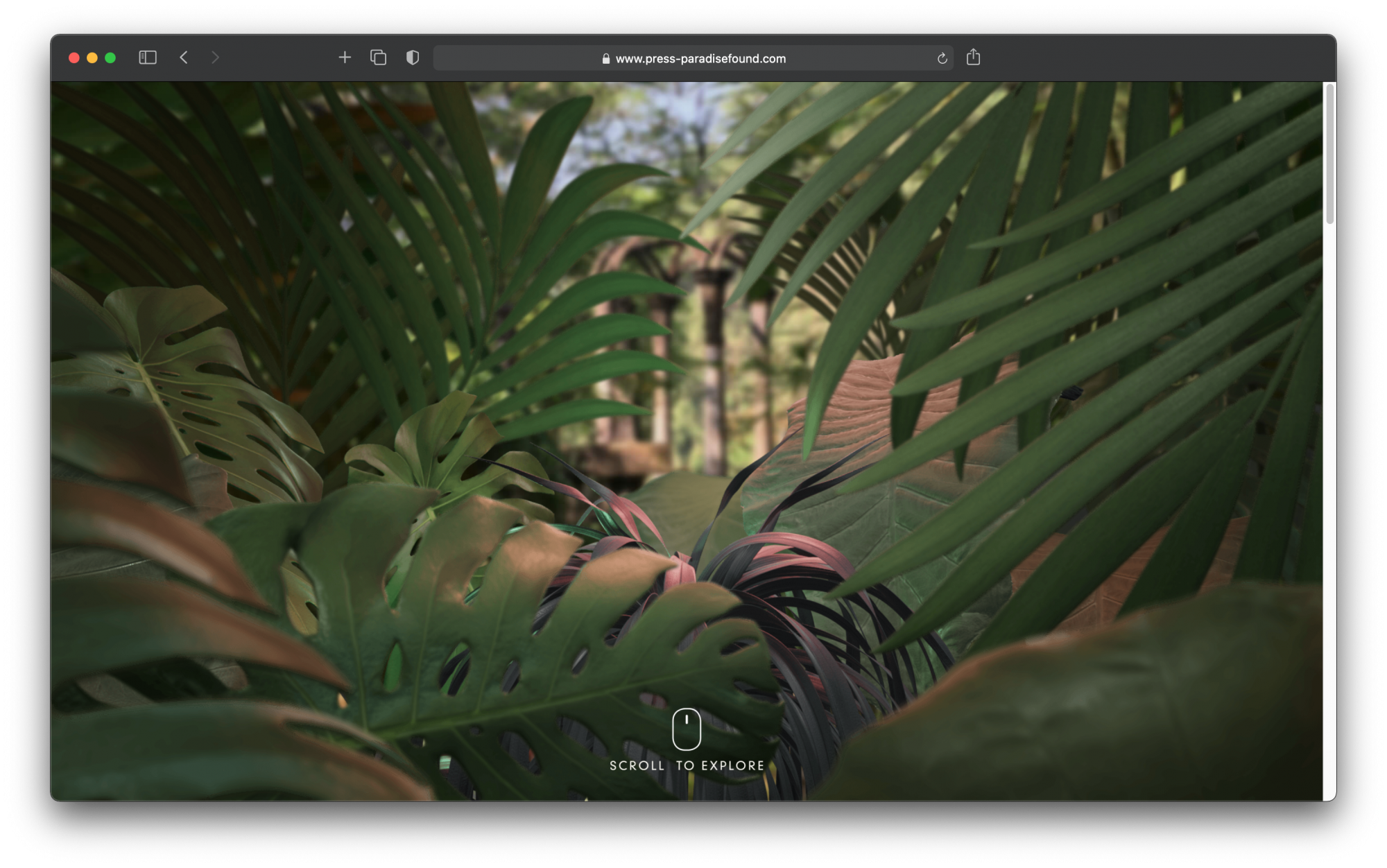Click the mouse scroll indicator icon
1387x868 pixels.
687,729
